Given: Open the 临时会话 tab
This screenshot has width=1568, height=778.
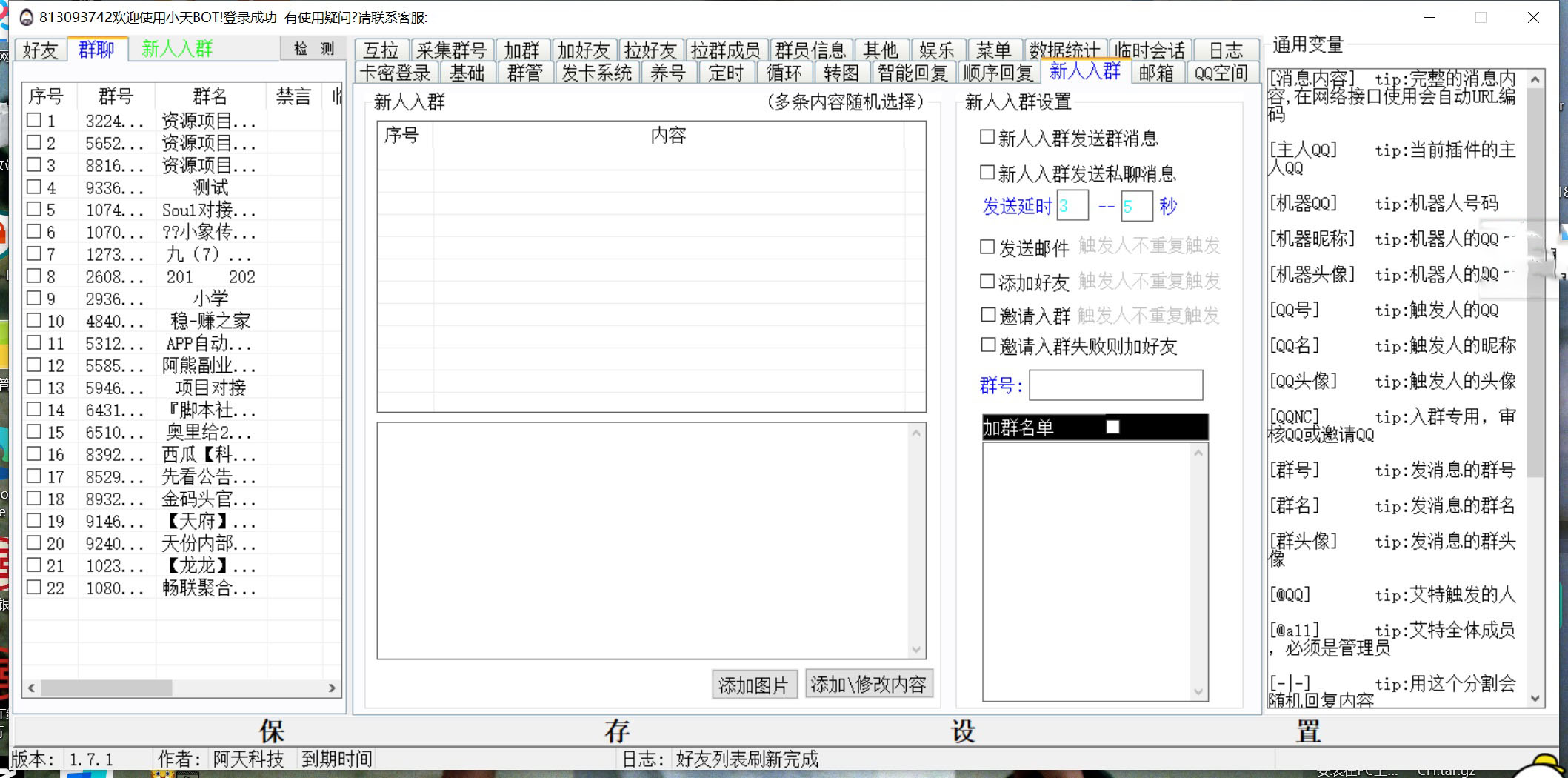Looking at the screenshot, I should coord(1150,50).
